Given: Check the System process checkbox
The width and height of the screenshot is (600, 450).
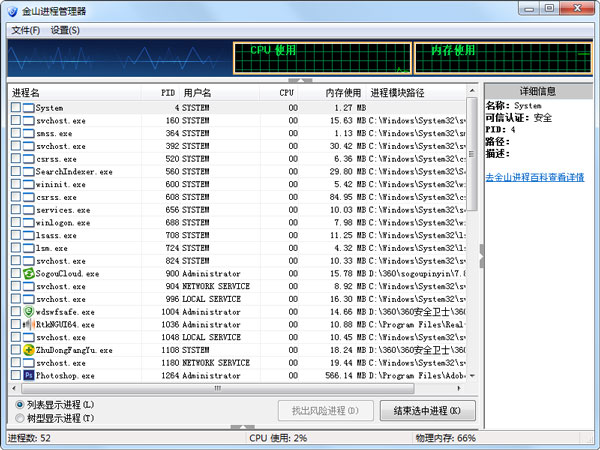Looking at the screenshot, I should click(x=16, y=107).
